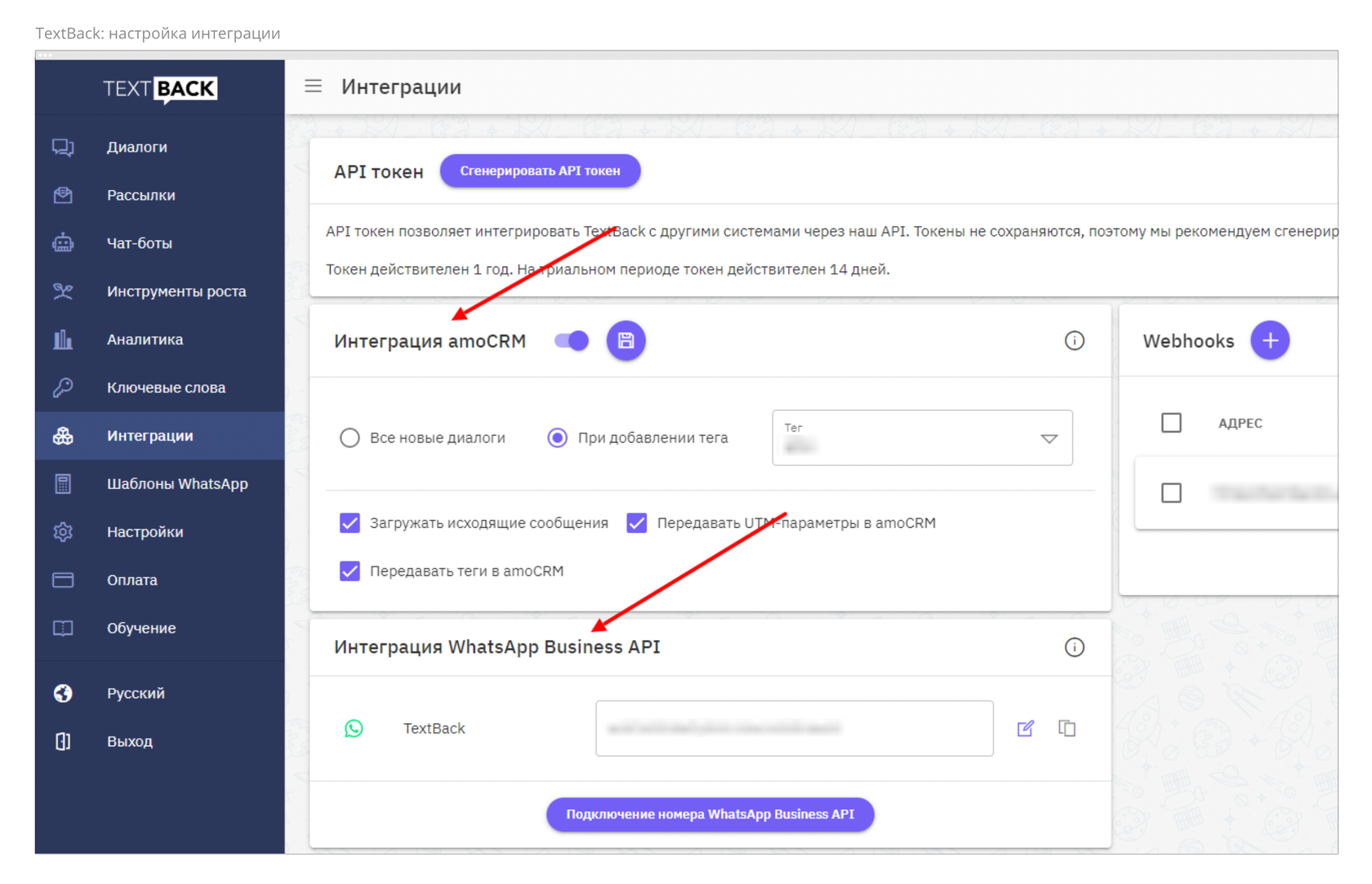1372x884 pixels.
Task: Save amoCRM integration with the floppy icon
Action: tap(626, 340)
